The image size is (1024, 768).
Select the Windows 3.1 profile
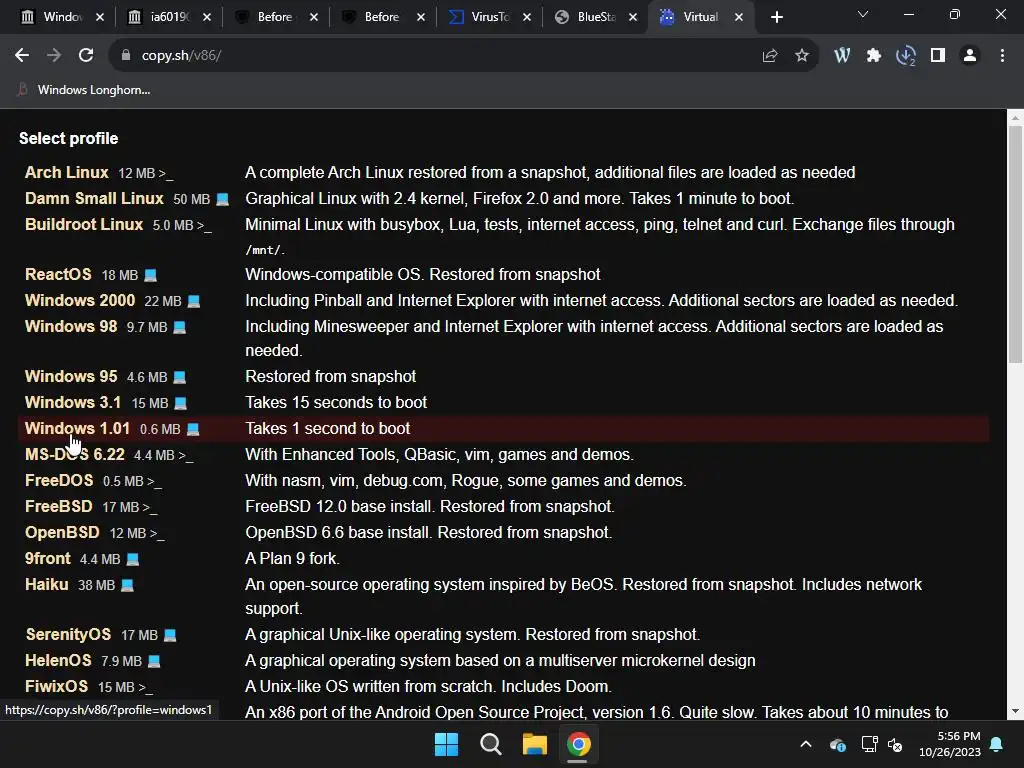[72, 402]
